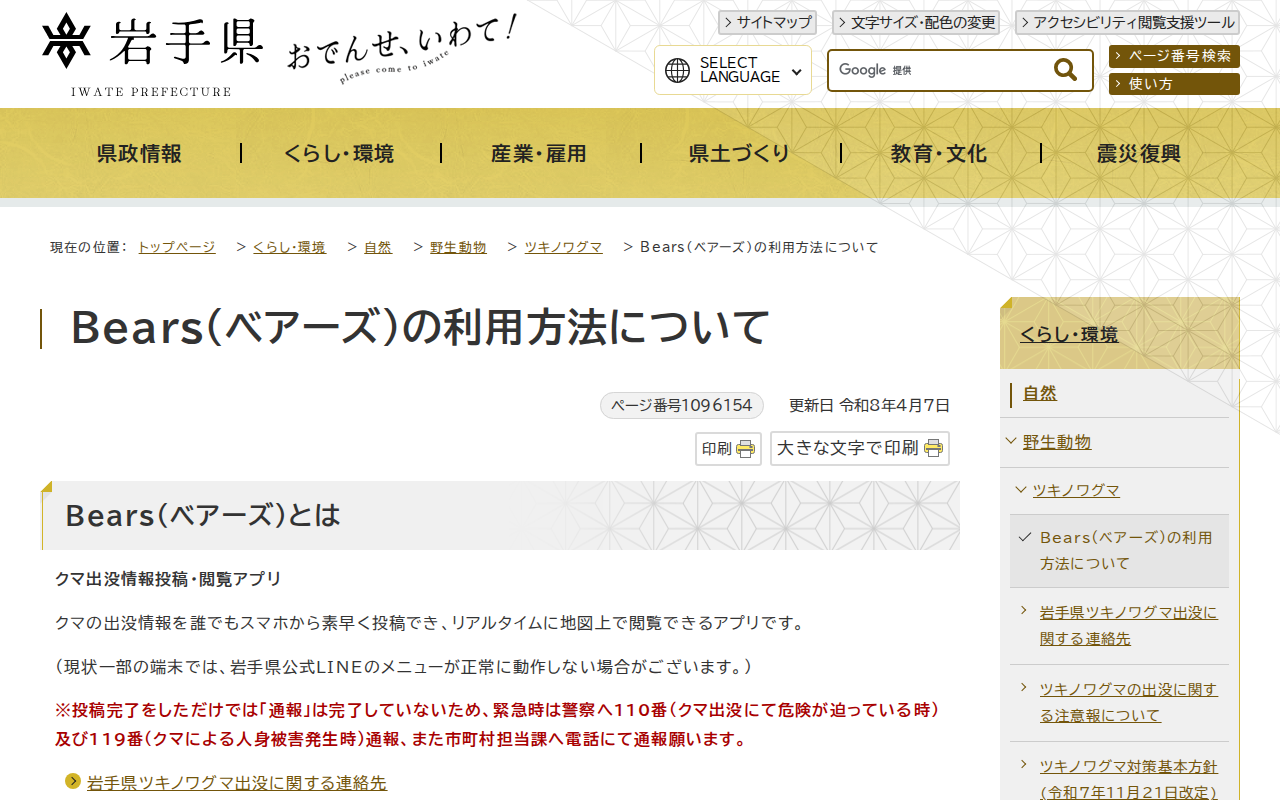Collapse the 野生動物 sidebar section
Screen dimensions: 1280x800
click(x=1010, y=442)
